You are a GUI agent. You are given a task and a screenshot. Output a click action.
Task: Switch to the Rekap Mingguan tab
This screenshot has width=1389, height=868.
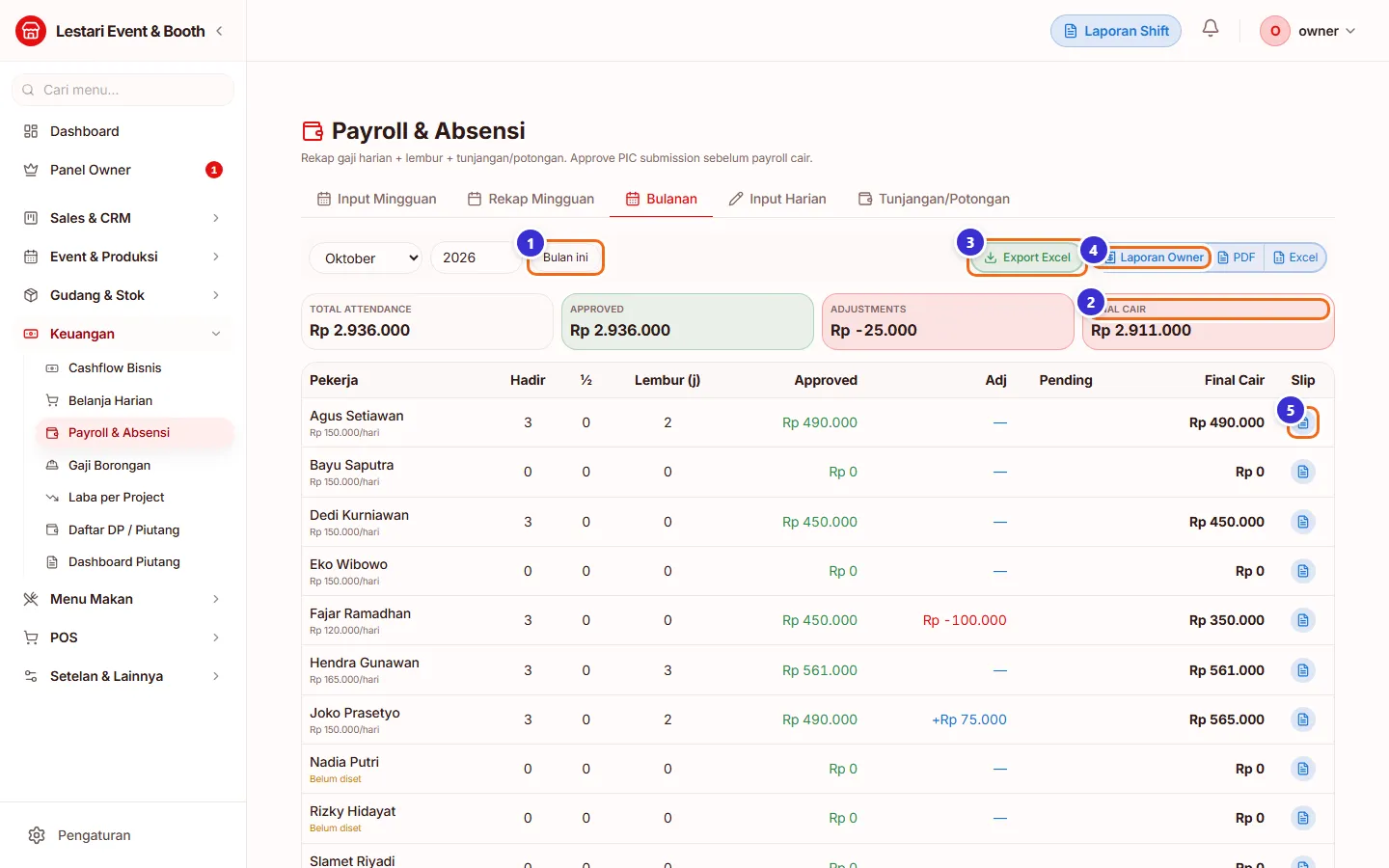(x=531, y=199)
